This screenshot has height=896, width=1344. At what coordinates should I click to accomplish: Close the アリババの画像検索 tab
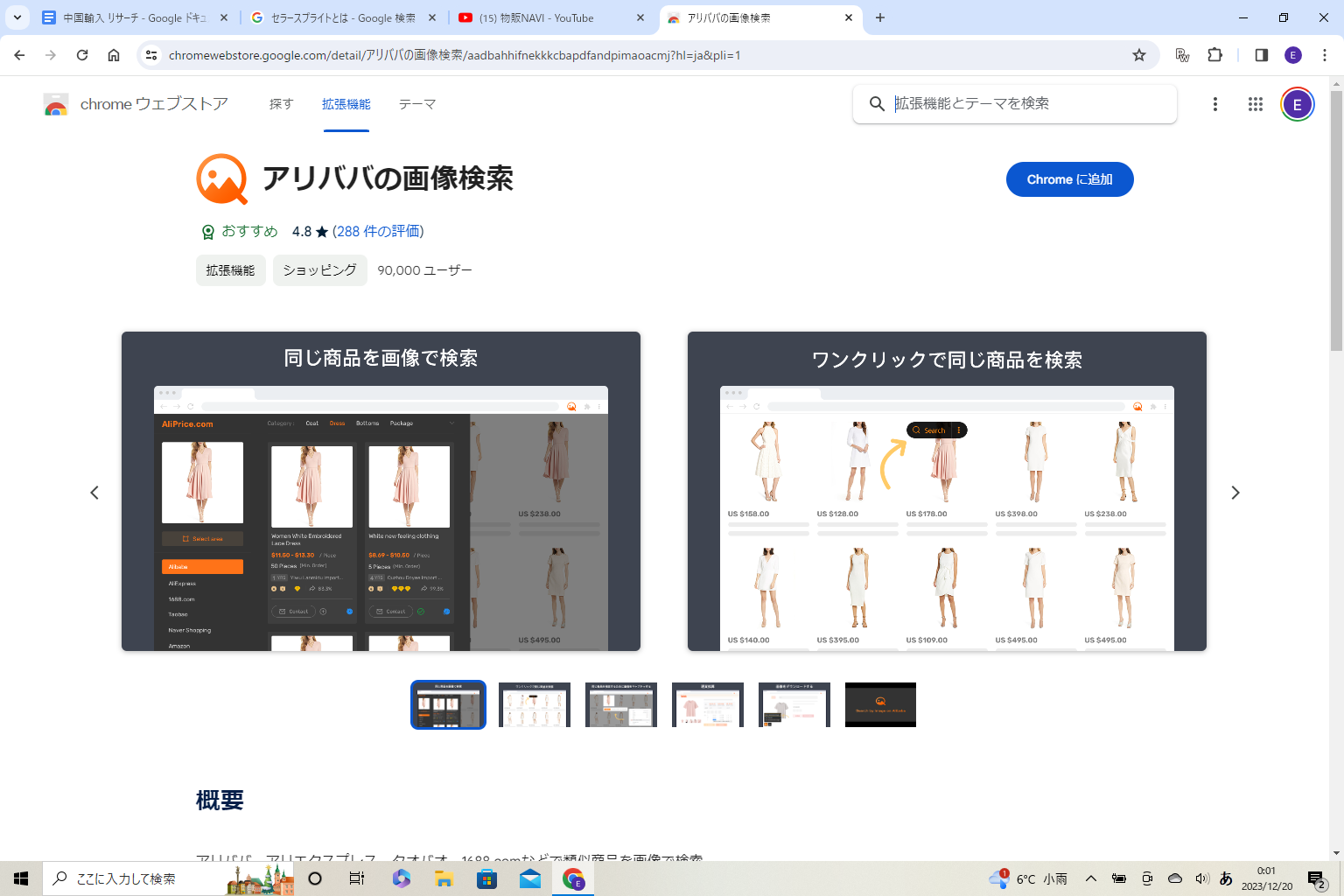[849, 17]
